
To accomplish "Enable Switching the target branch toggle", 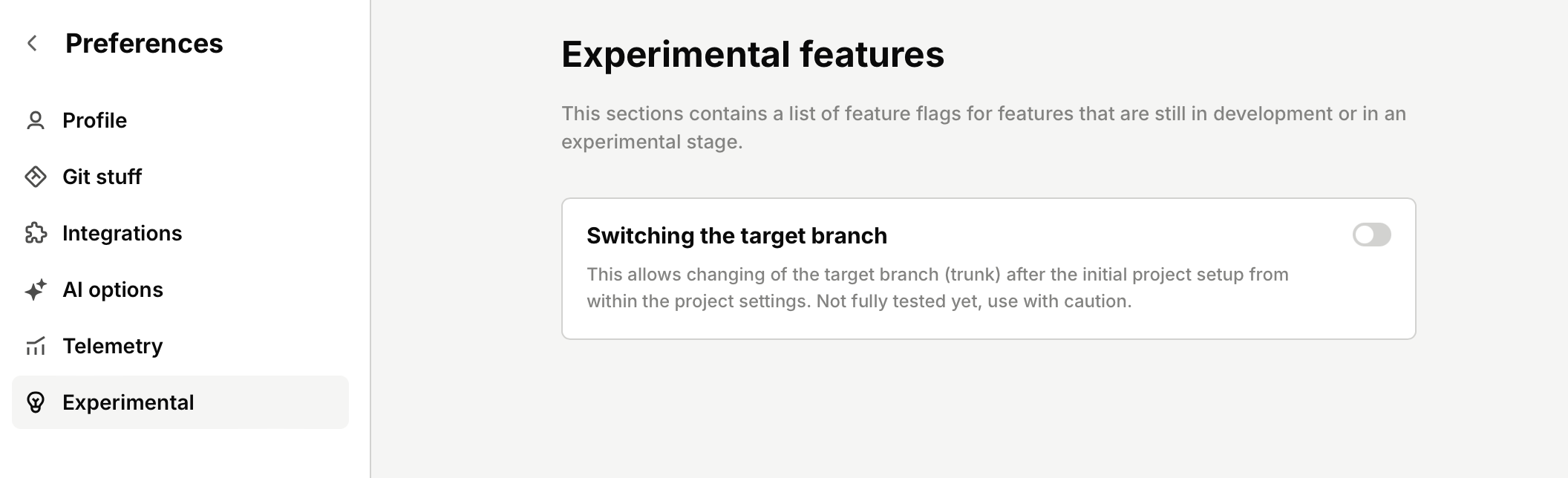I will [x=1371, y=235].
